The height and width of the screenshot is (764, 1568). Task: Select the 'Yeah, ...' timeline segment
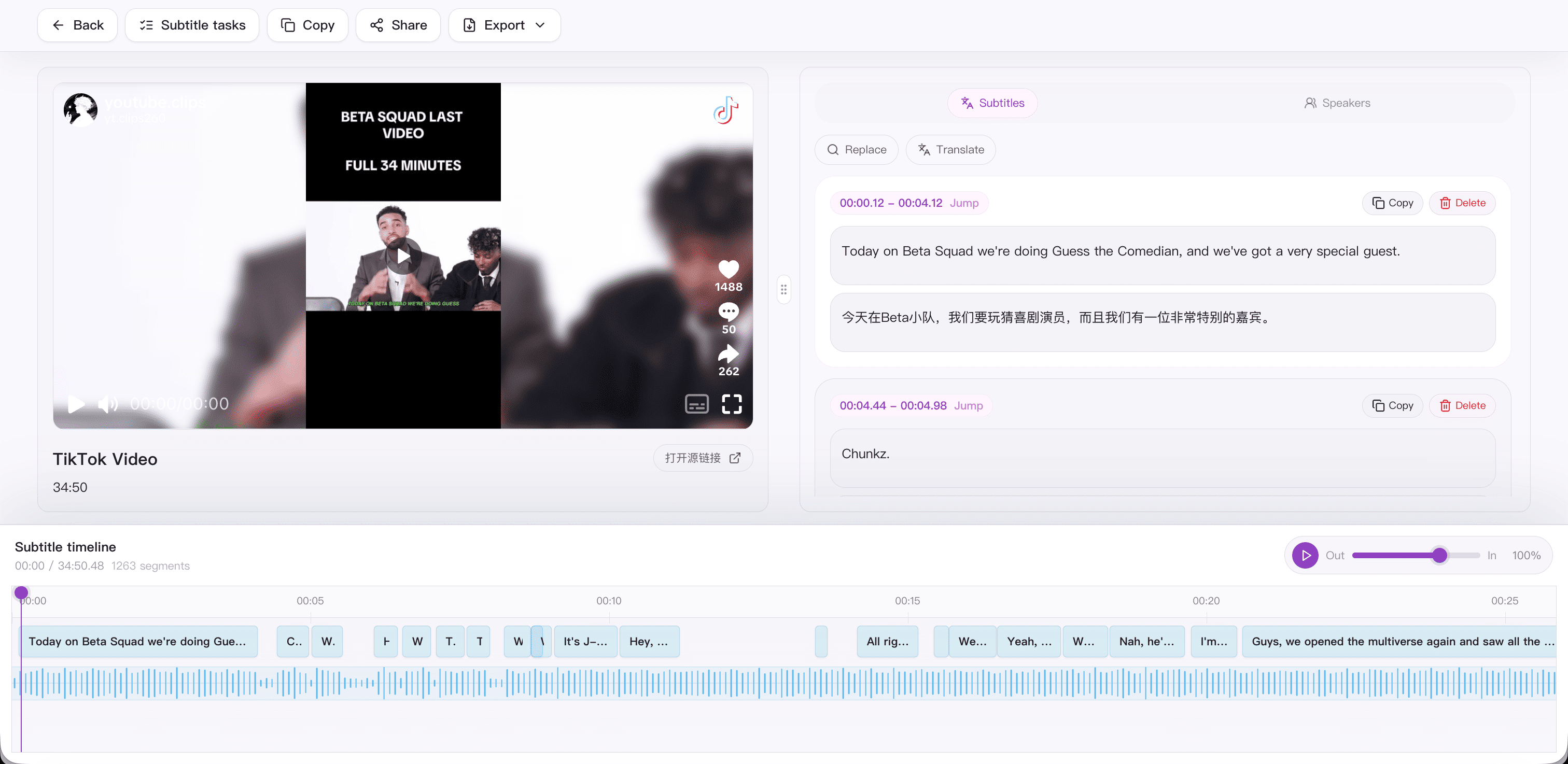1029,642
